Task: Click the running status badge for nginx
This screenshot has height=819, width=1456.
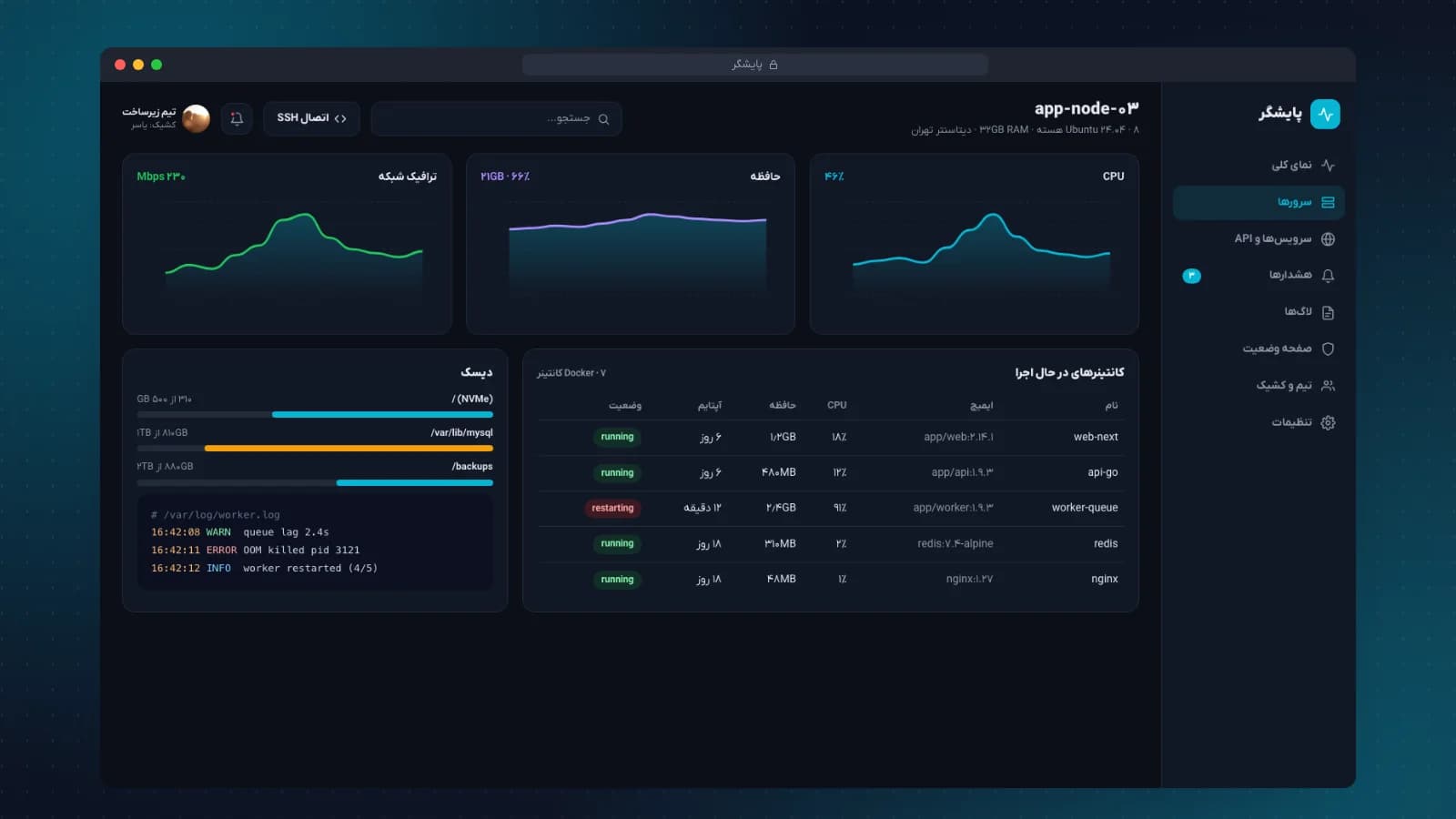Action: [617, 580]
